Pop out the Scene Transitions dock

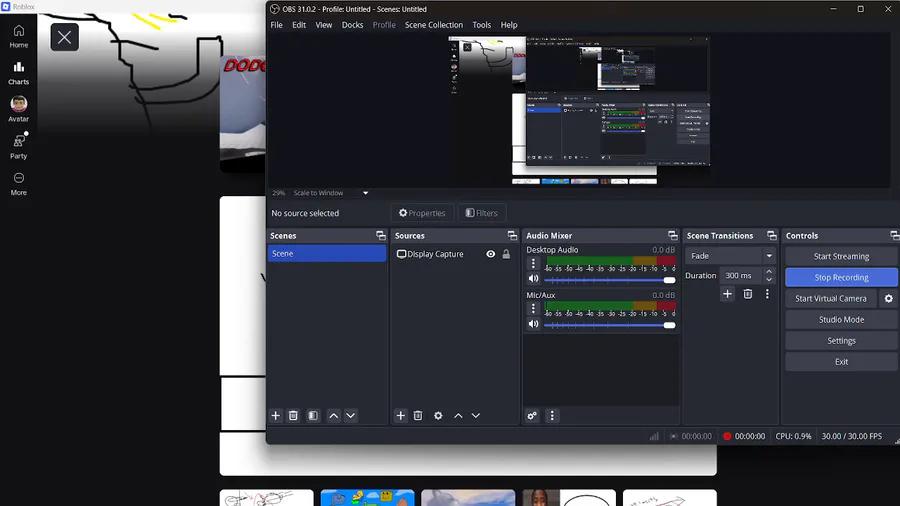(771, 235)
